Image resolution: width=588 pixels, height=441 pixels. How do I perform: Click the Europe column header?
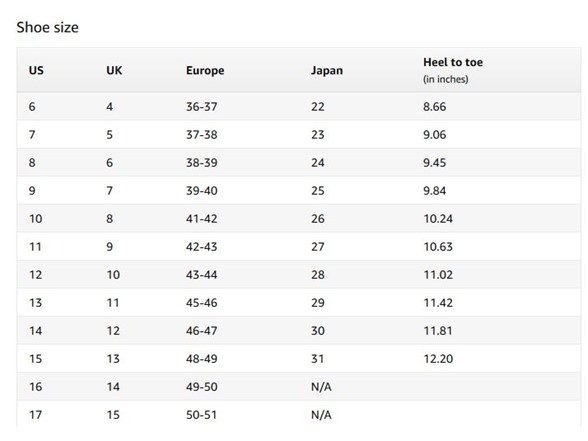pyautogui.click(x=205, y=70)
